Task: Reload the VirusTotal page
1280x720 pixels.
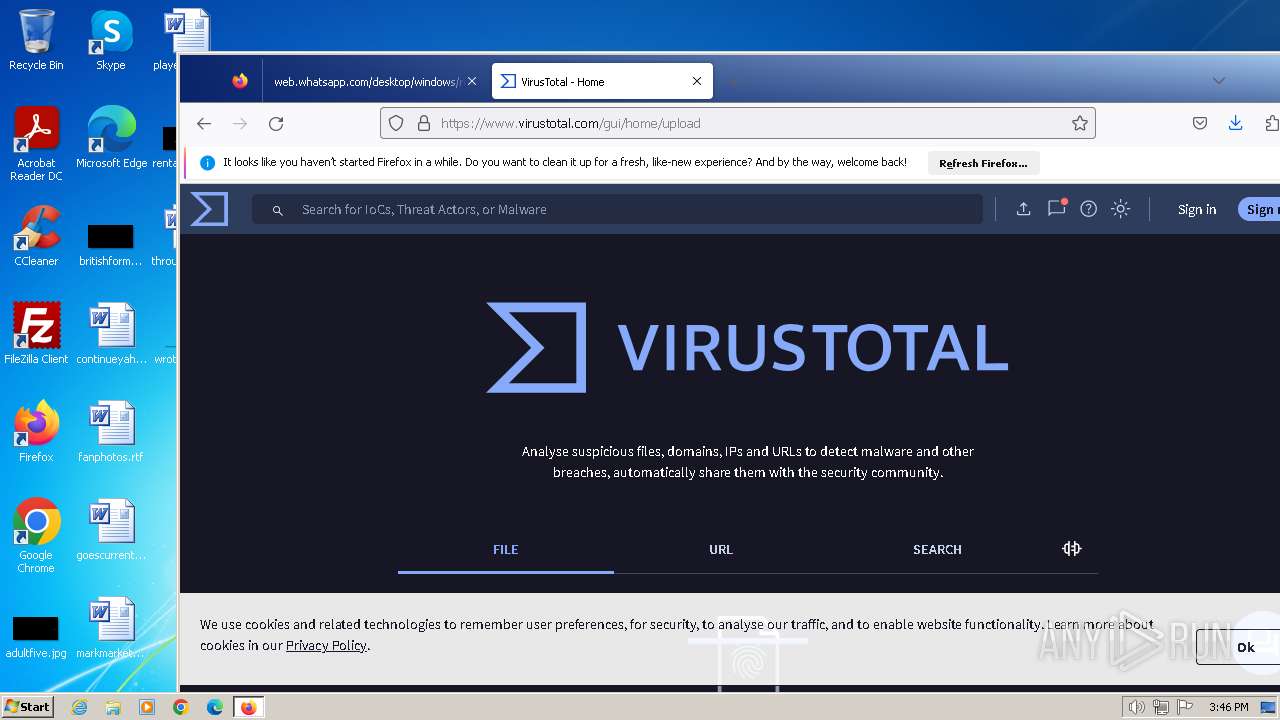Action: coord(276,123)
